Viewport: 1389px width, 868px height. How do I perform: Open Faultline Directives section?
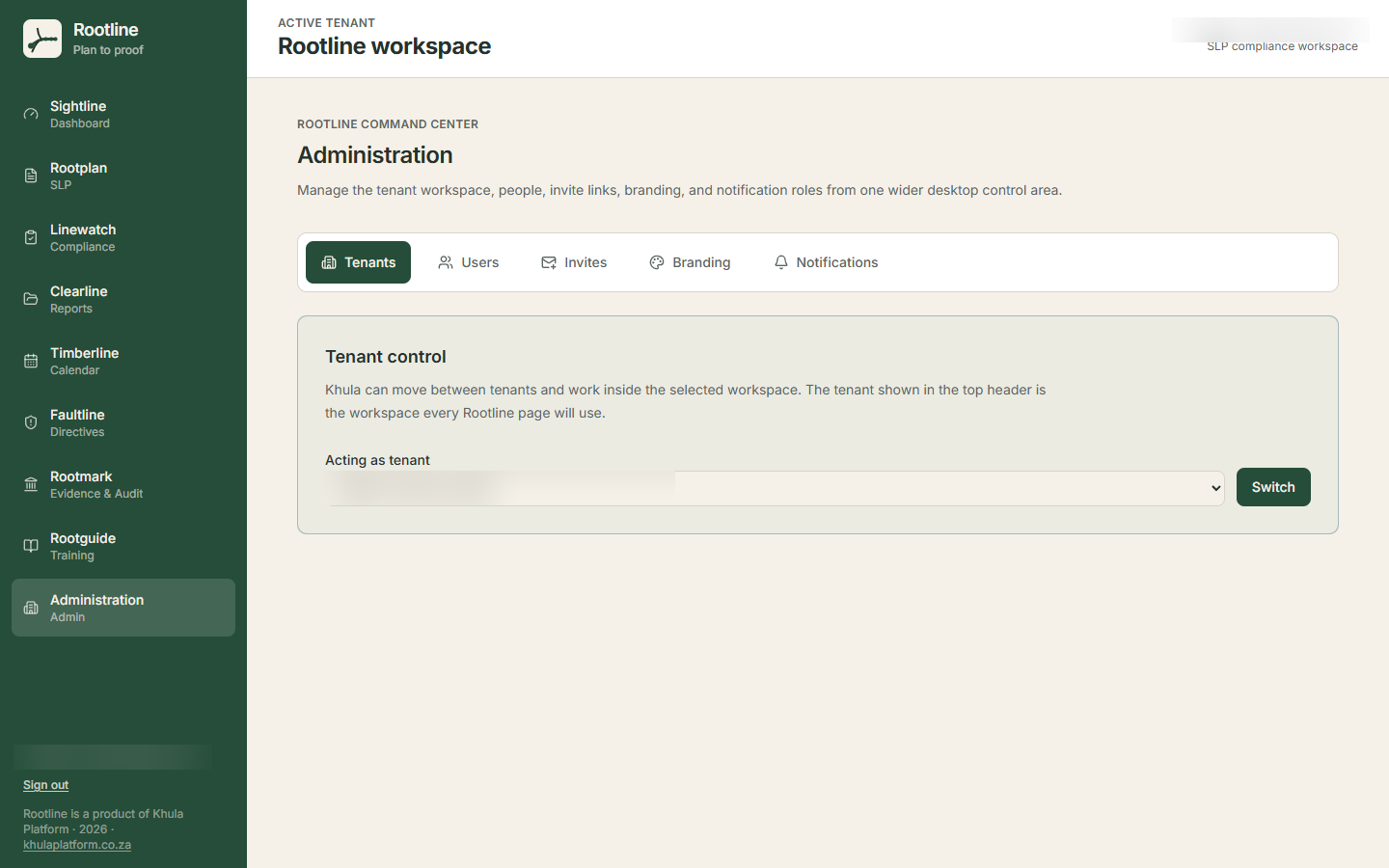123,422
